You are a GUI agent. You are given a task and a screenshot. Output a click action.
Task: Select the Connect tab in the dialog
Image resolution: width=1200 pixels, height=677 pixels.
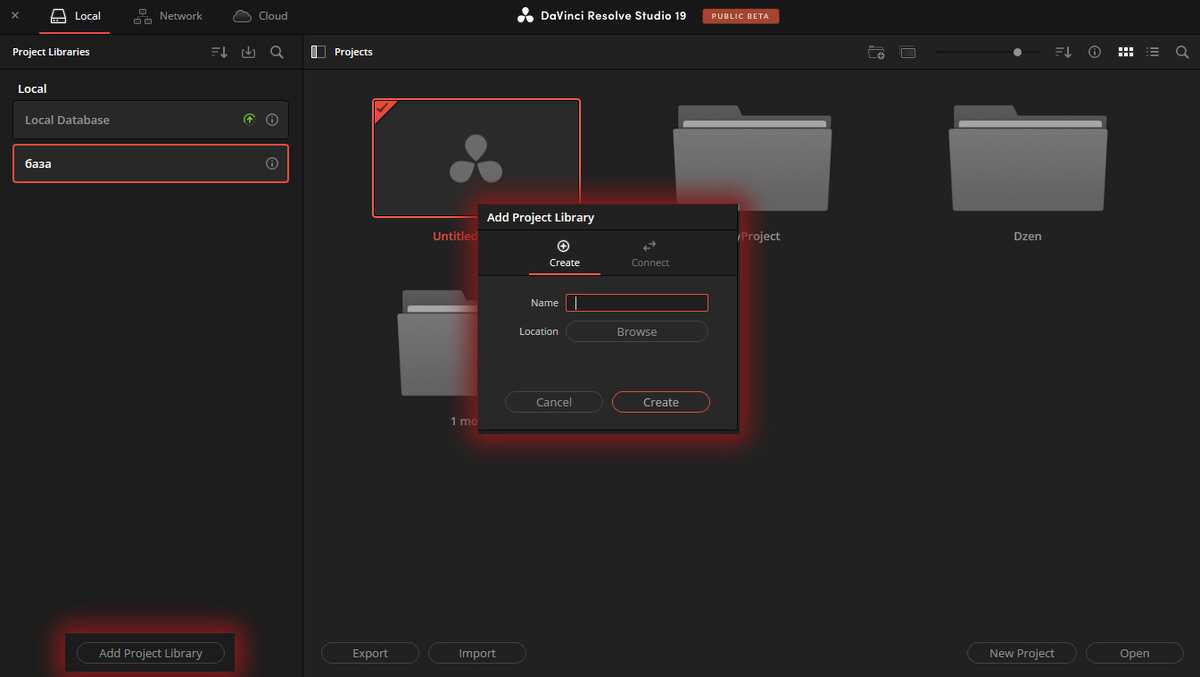650,253
